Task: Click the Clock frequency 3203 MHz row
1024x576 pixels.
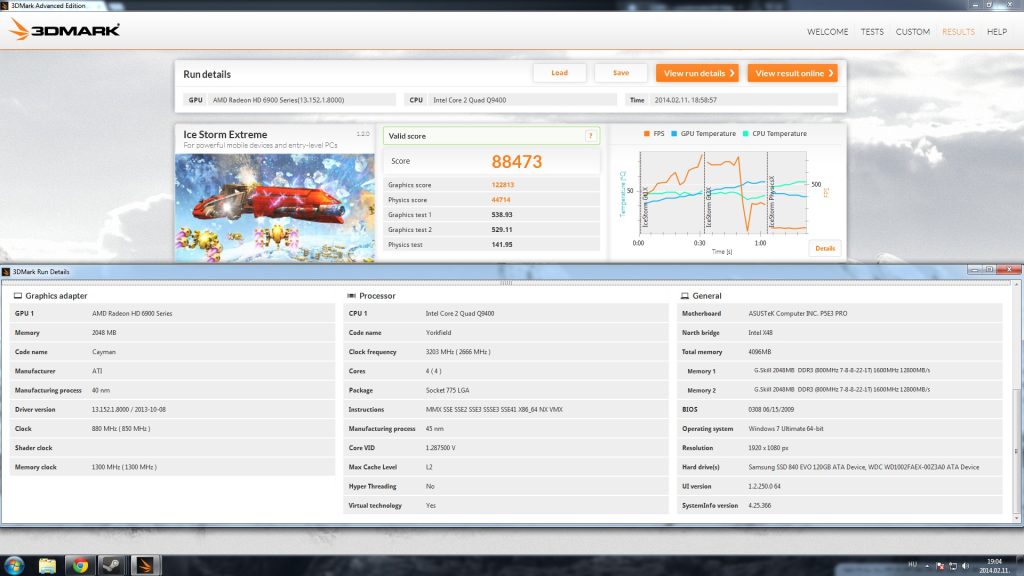Action: [506, 352]
